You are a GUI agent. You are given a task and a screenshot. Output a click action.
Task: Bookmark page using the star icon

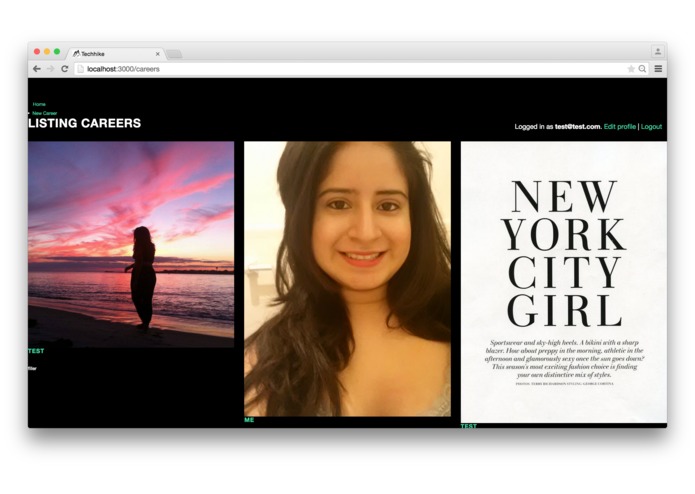tap(631, 69)
